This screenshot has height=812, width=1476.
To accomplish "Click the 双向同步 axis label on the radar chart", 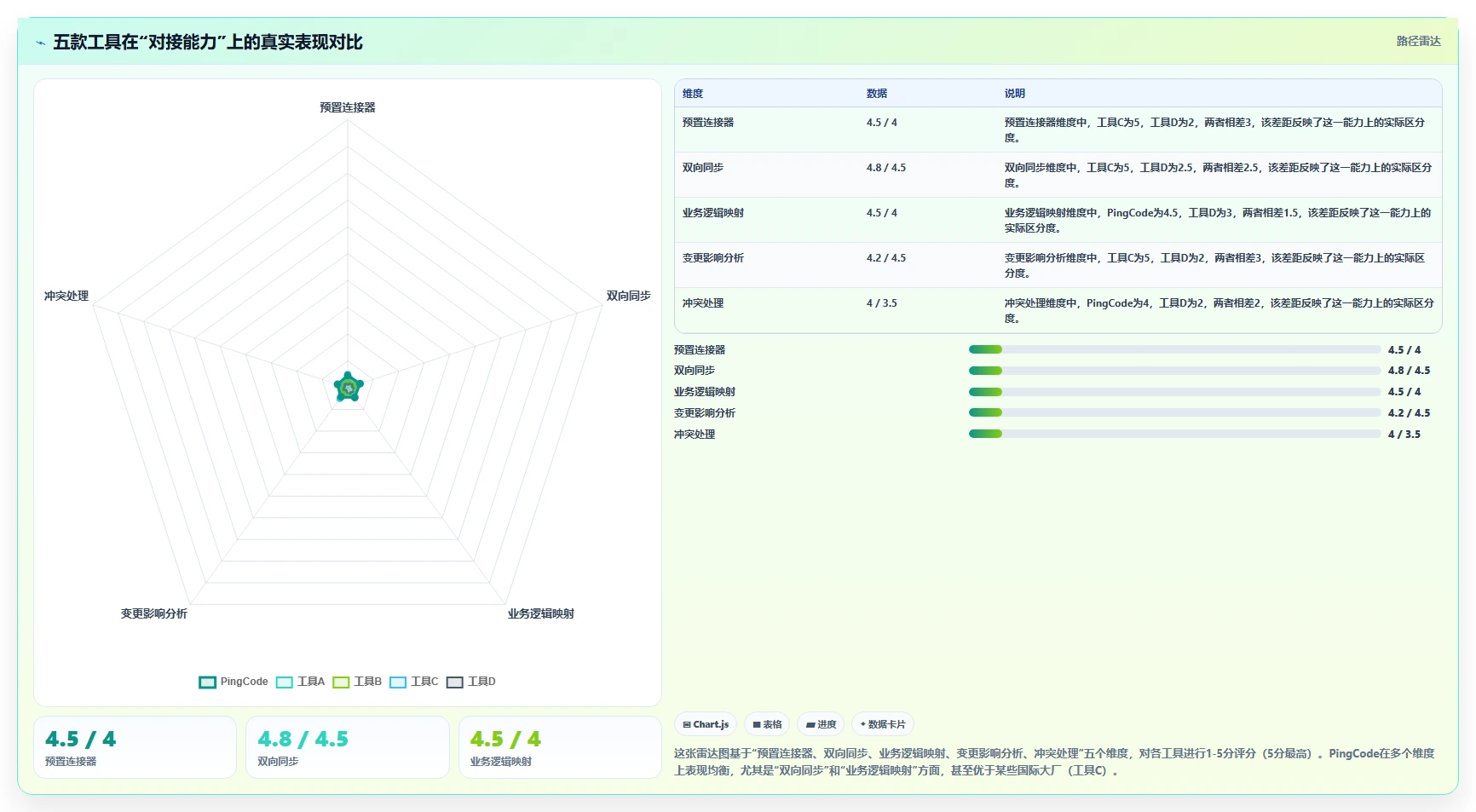I will tap(628, 296).
